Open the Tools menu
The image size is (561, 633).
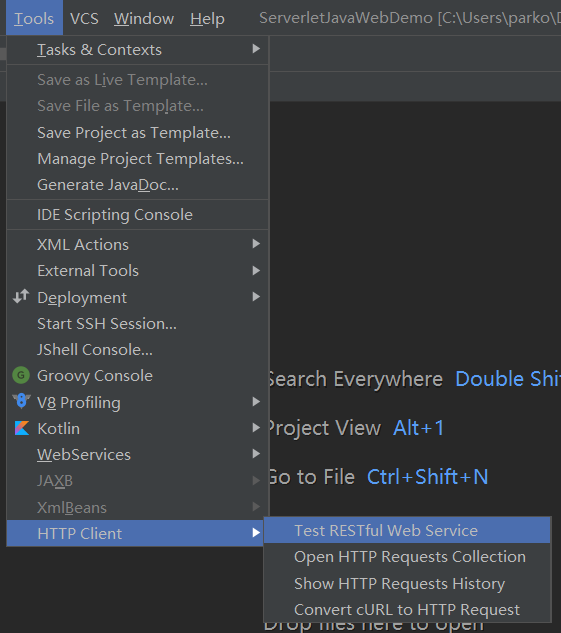point(34,18)
